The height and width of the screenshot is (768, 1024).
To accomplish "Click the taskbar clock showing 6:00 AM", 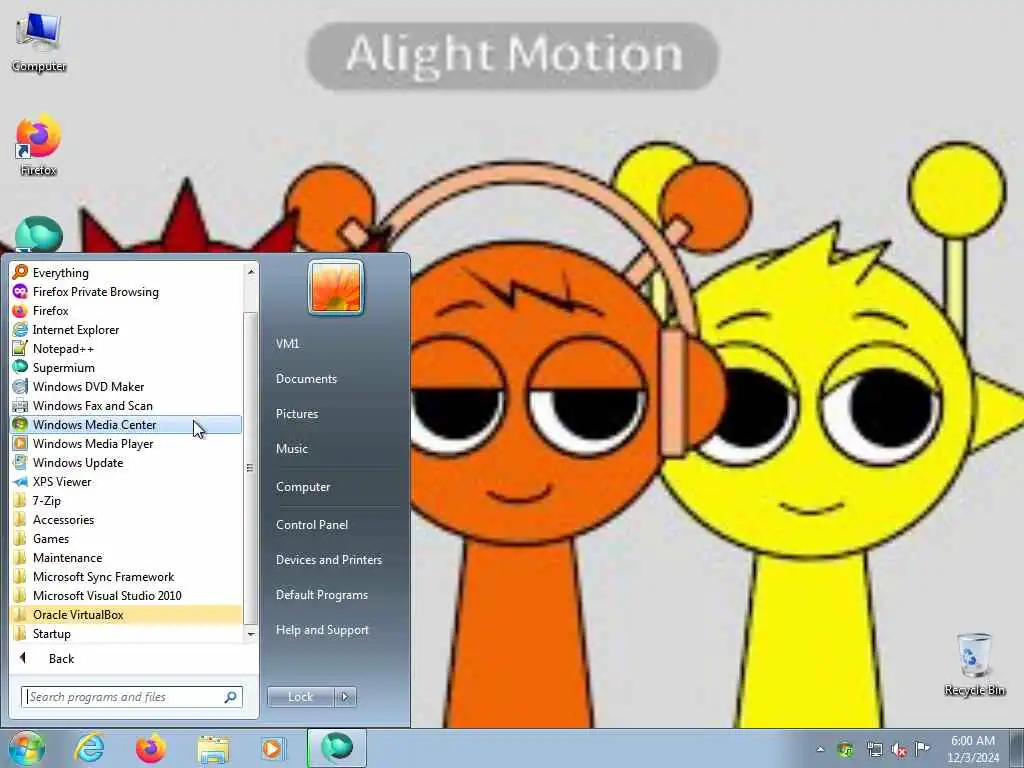I will 973,749.
